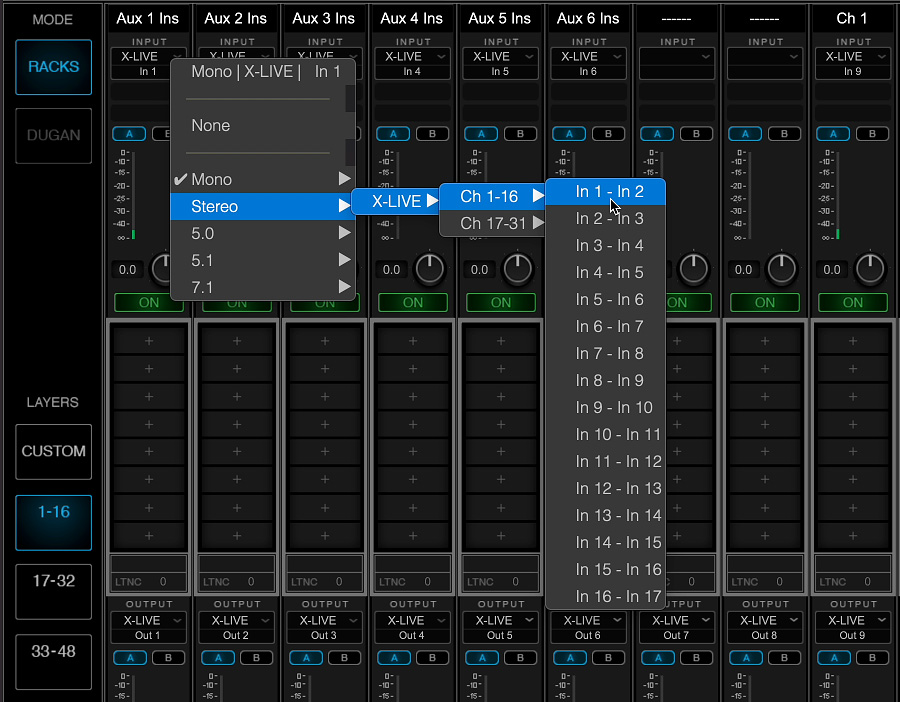900x702 pixels.
Task: Click the Aux 4 gain value field
Action: pyautogui.click(x=392, y=270)
